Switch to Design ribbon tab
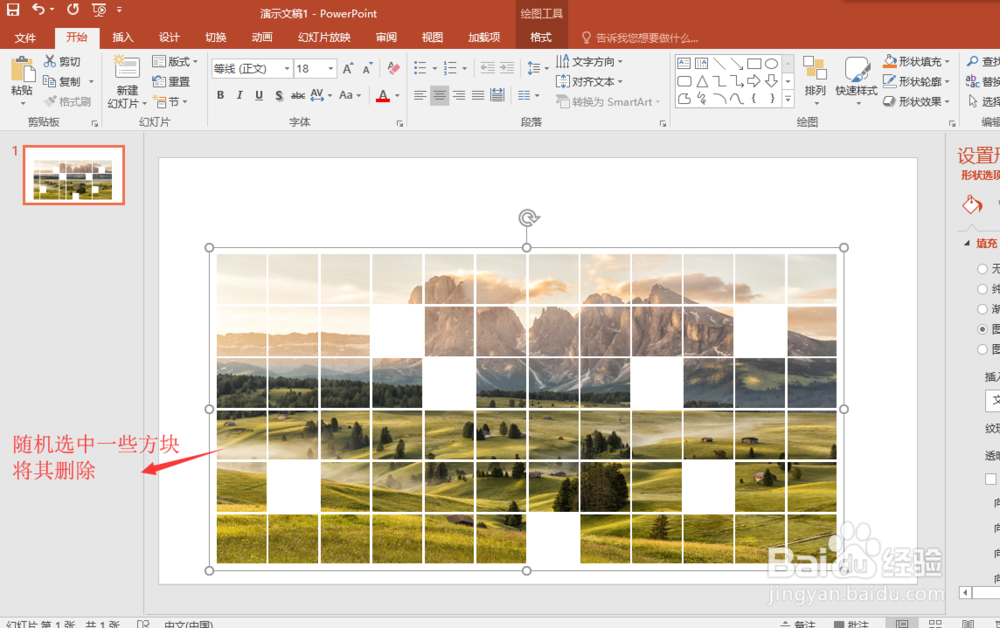 169,38
